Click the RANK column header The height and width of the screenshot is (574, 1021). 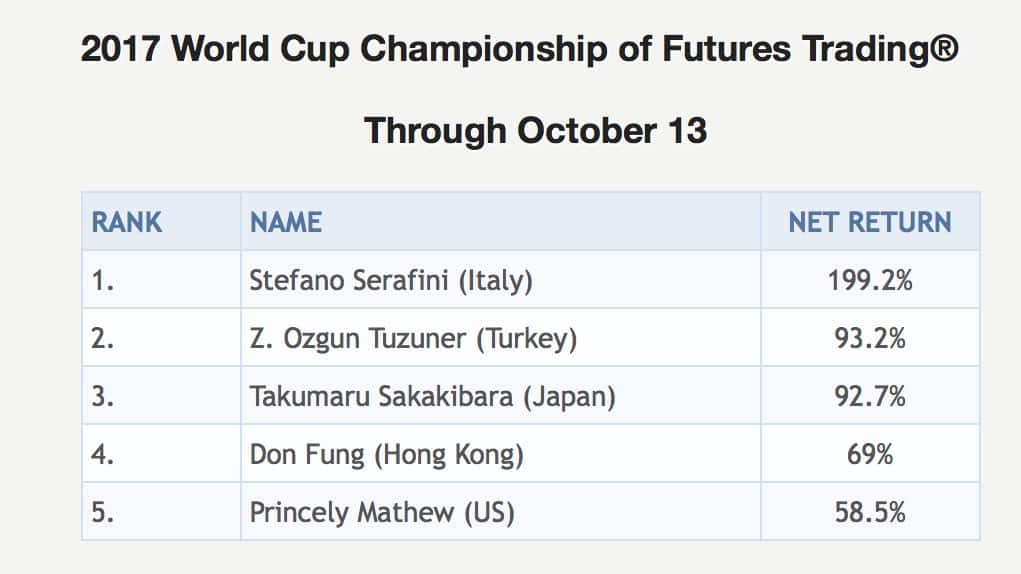[127, 222]
